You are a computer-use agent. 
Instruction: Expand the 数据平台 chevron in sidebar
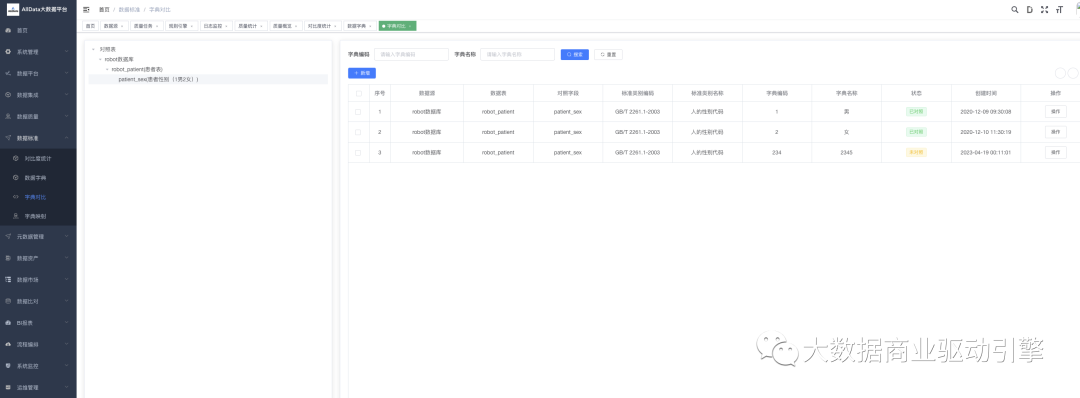(x=67, y=73)
